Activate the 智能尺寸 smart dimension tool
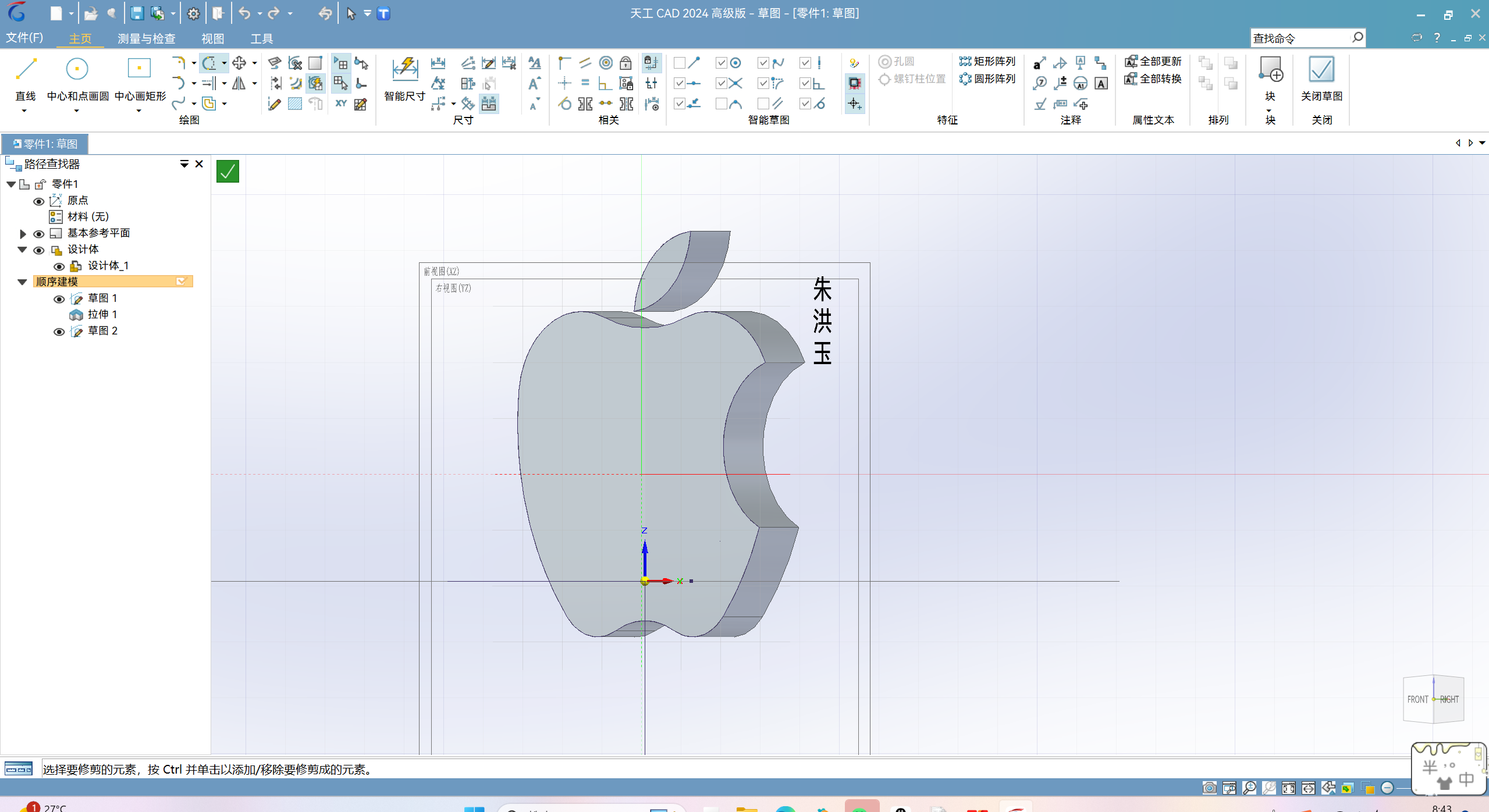Viewport: 1489px width, 812px height. (x=404, y=80)
